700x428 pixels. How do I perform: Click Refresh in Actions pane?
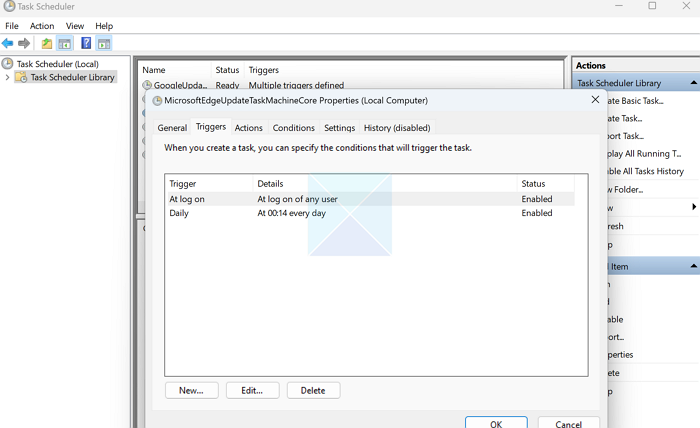pos(615,226)
